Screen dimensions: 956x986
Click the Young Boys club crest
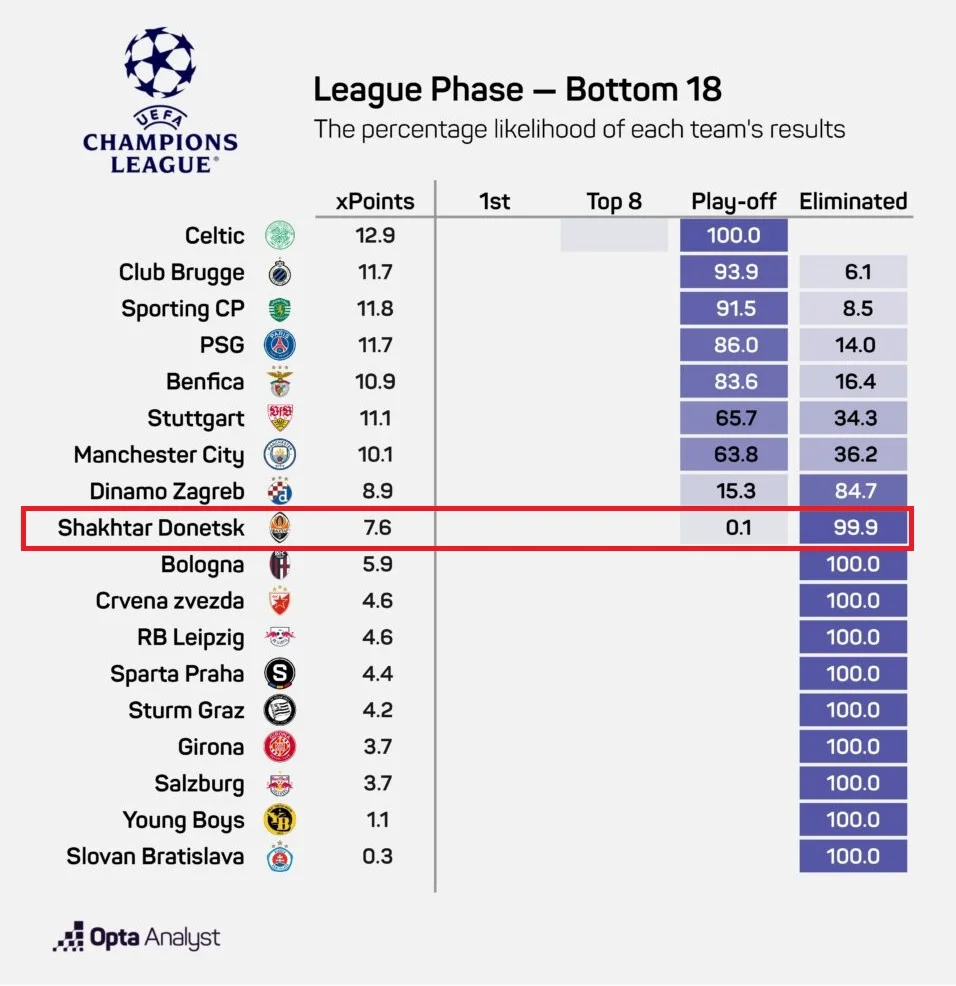point(280,820)
